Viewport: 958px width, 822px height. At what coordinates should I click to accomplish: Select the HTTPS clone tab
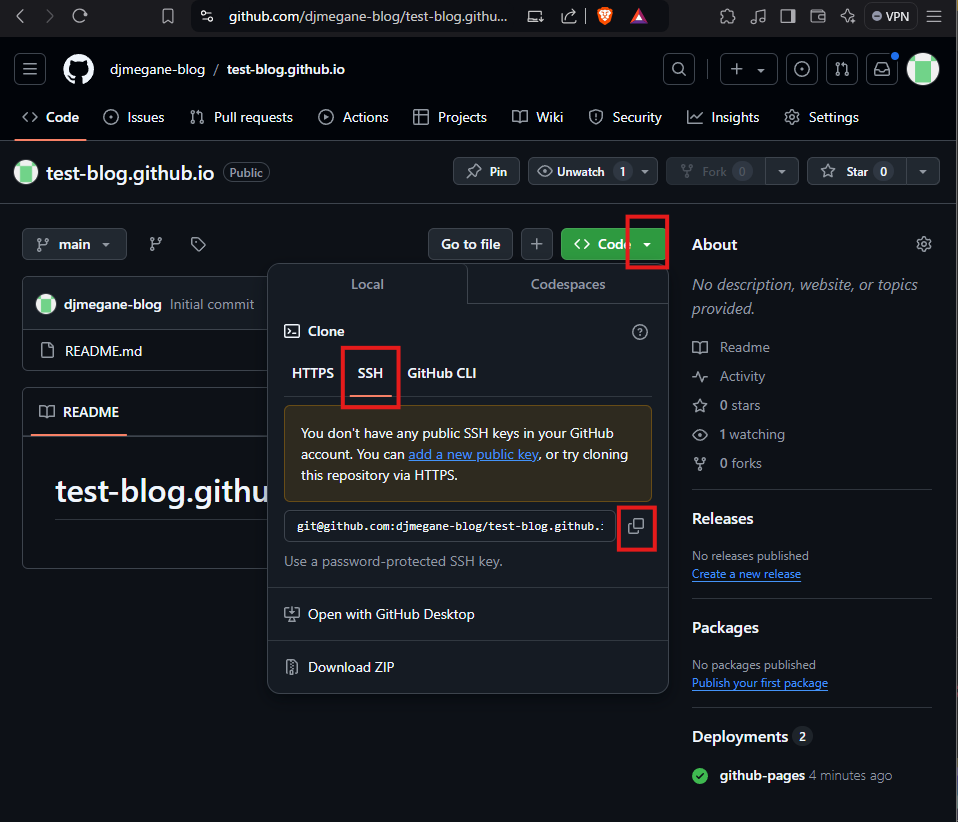pyautogui.click(x=312, y=373)
